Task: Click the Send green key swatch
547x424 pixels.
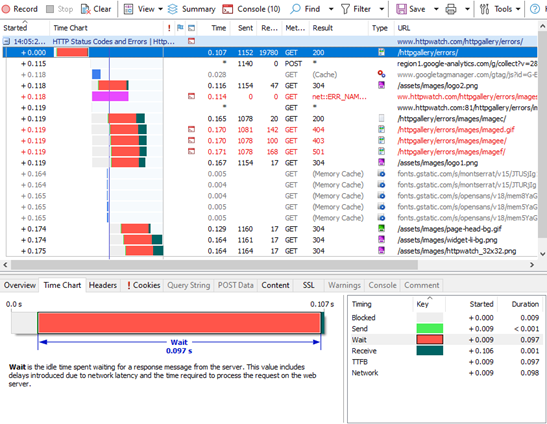Action: [x=429, y=328]
